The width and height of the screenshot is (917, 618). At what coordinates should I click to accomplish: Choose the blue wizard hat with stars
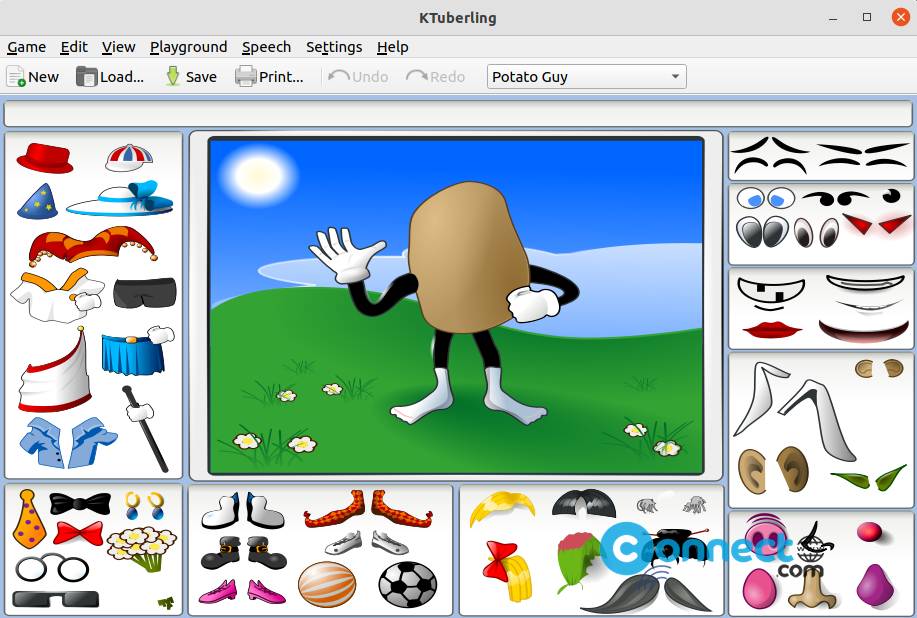[x=37, y=202]
